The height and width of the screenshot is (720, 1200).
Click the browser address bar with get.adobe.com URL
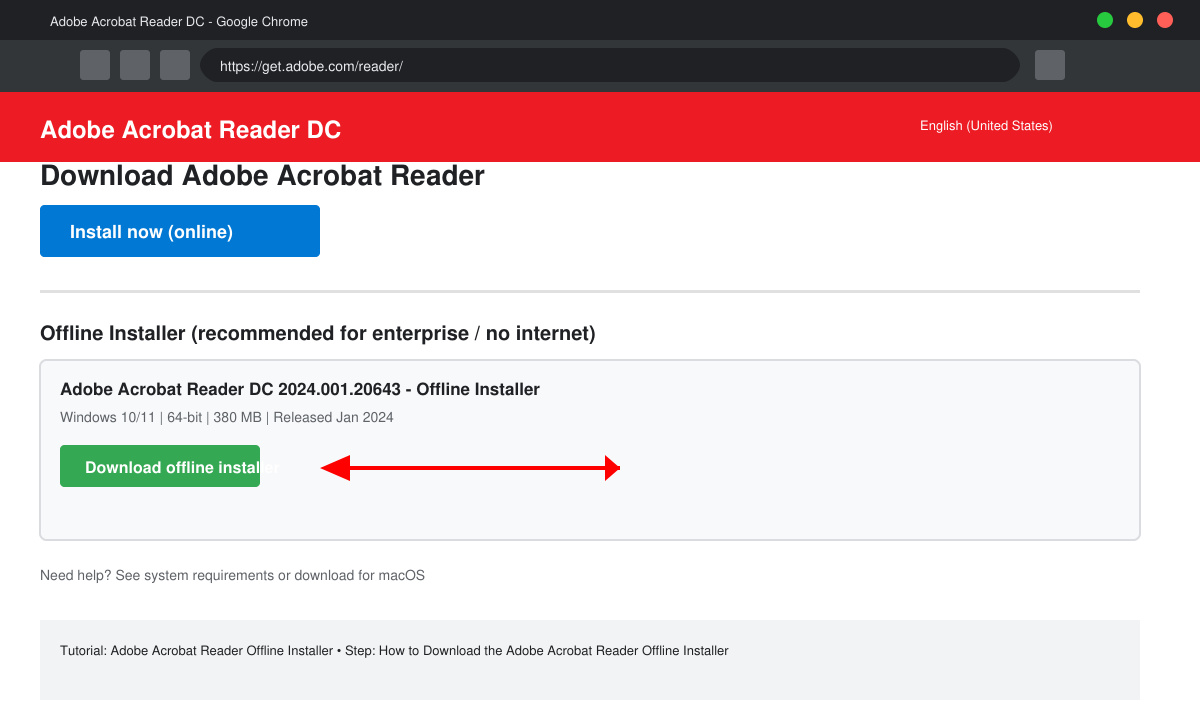pyautogui.click(x=610, y=66)
